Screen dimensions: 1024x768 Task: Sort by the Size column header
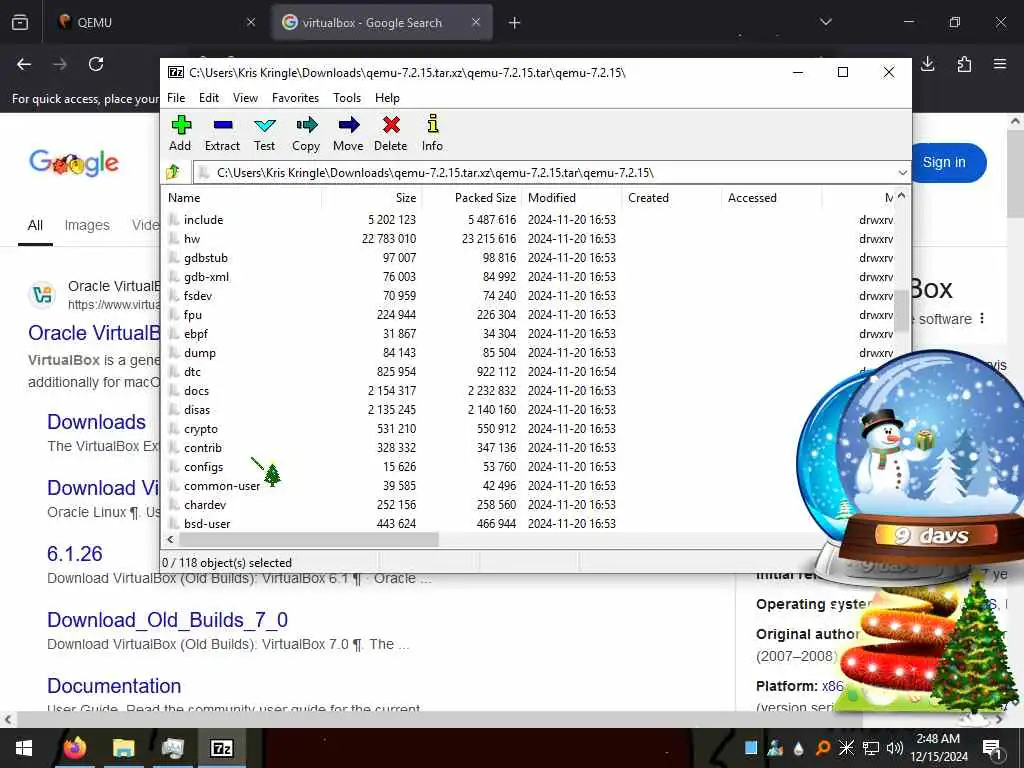(x=371, y=198)
